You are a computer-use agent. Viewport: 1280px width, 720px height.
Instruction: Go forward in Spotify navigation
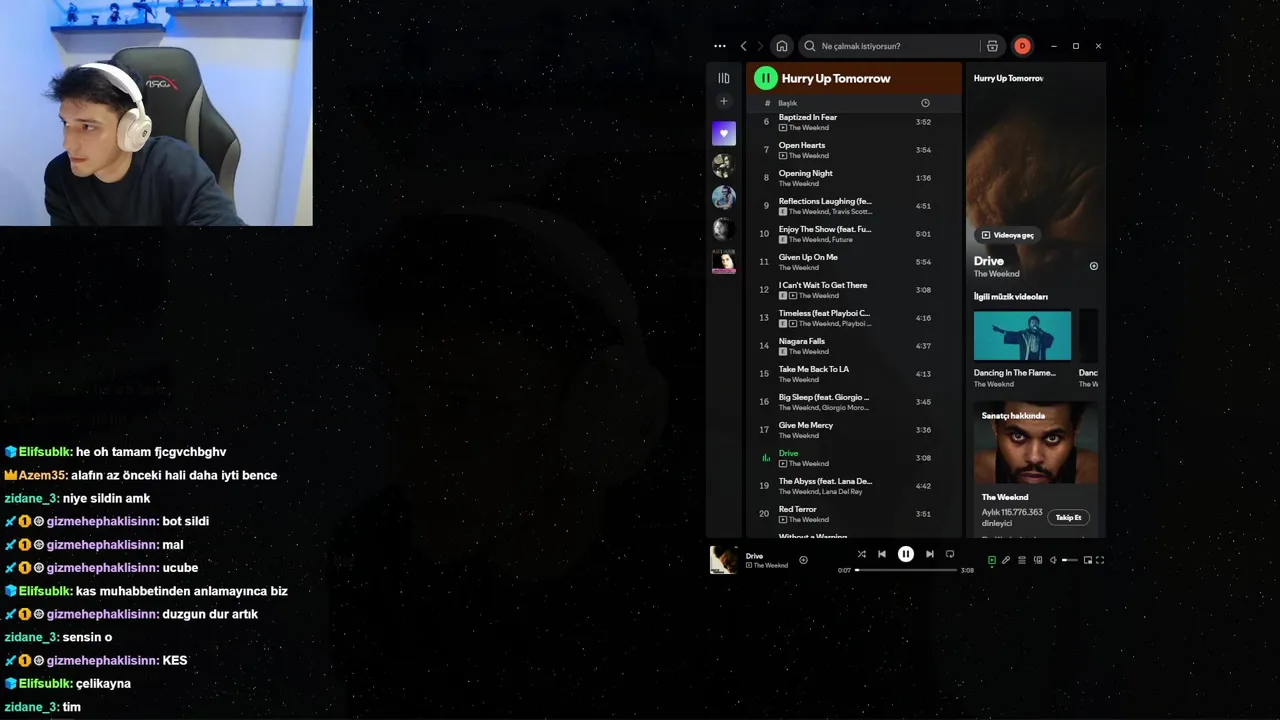point(760,46)
